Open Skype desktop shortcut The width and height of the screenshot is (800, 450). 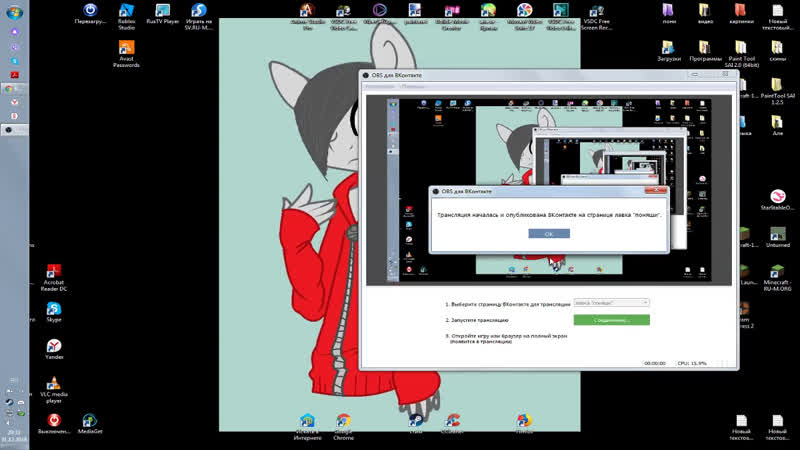(54, 312)
